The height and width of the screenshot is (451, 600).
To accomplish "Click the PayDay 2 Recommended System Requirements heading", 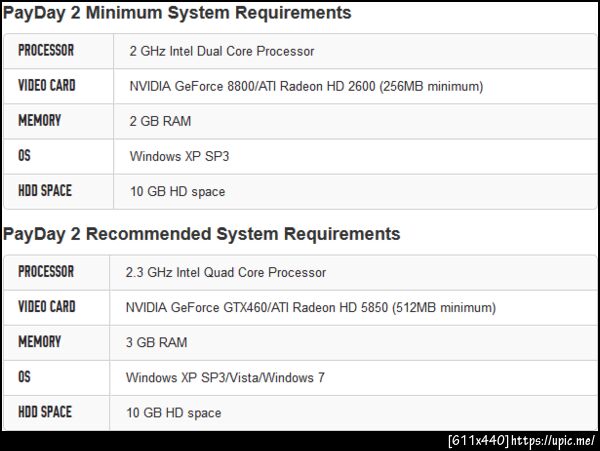I will pos(201,234).
